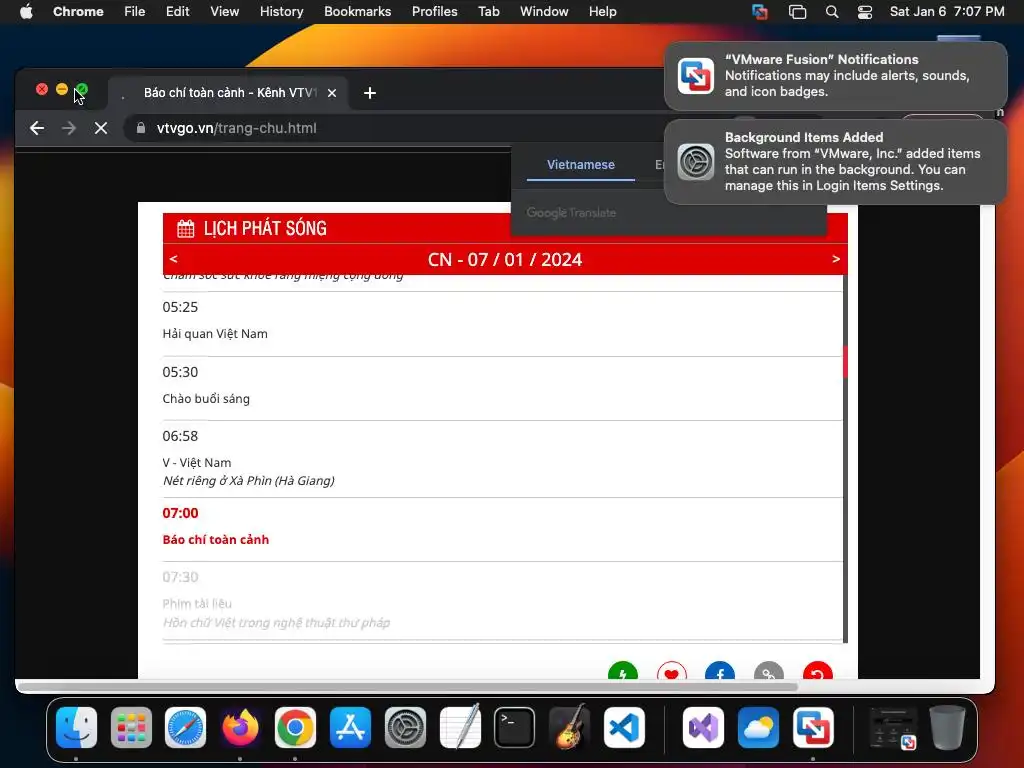Go to the previous day in the schedule

tap(173, 259)
